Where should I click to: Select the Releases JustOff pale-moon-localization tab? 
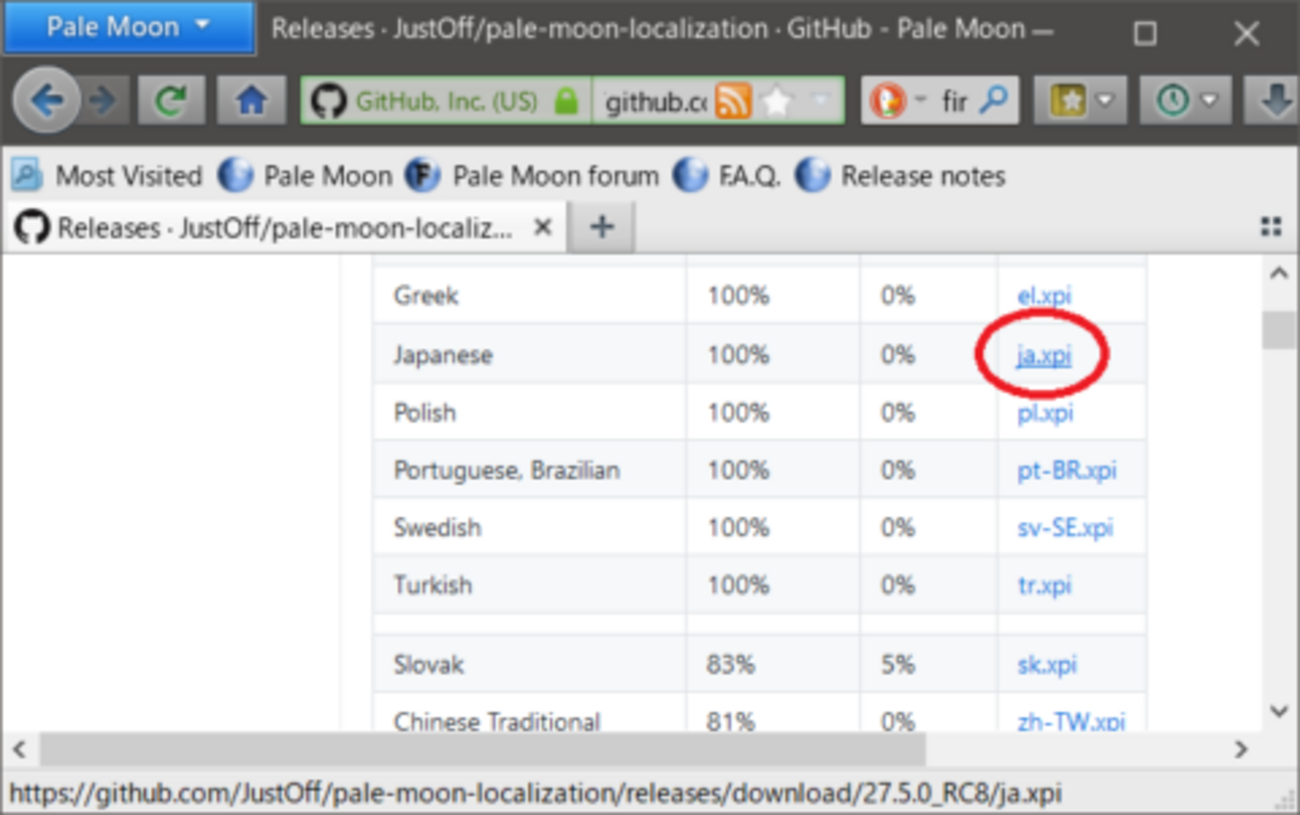(x=285, y=228)
